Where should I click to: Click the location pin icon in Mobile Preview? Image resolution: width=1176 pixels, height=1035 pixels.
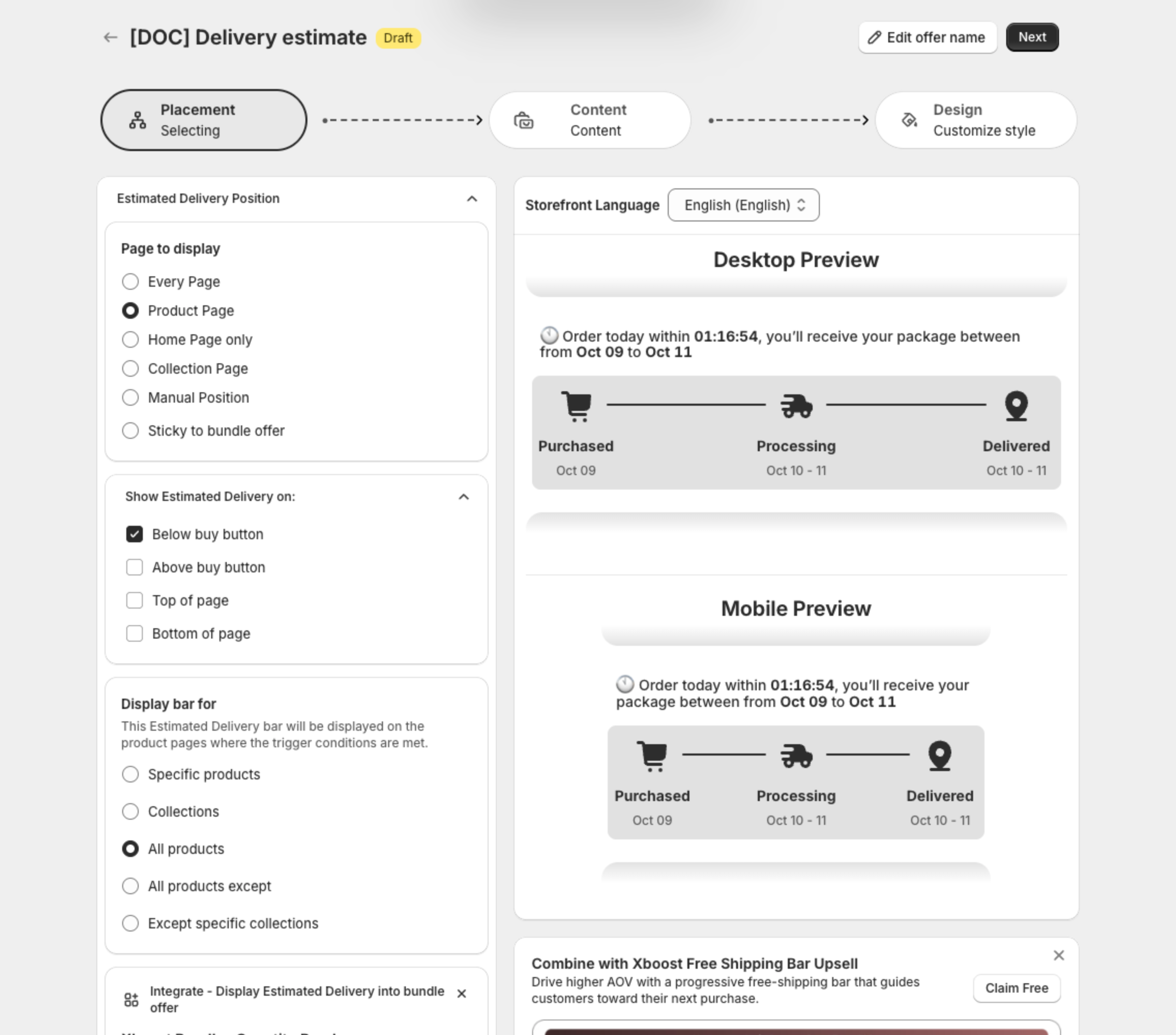click(x=939, y=756)
